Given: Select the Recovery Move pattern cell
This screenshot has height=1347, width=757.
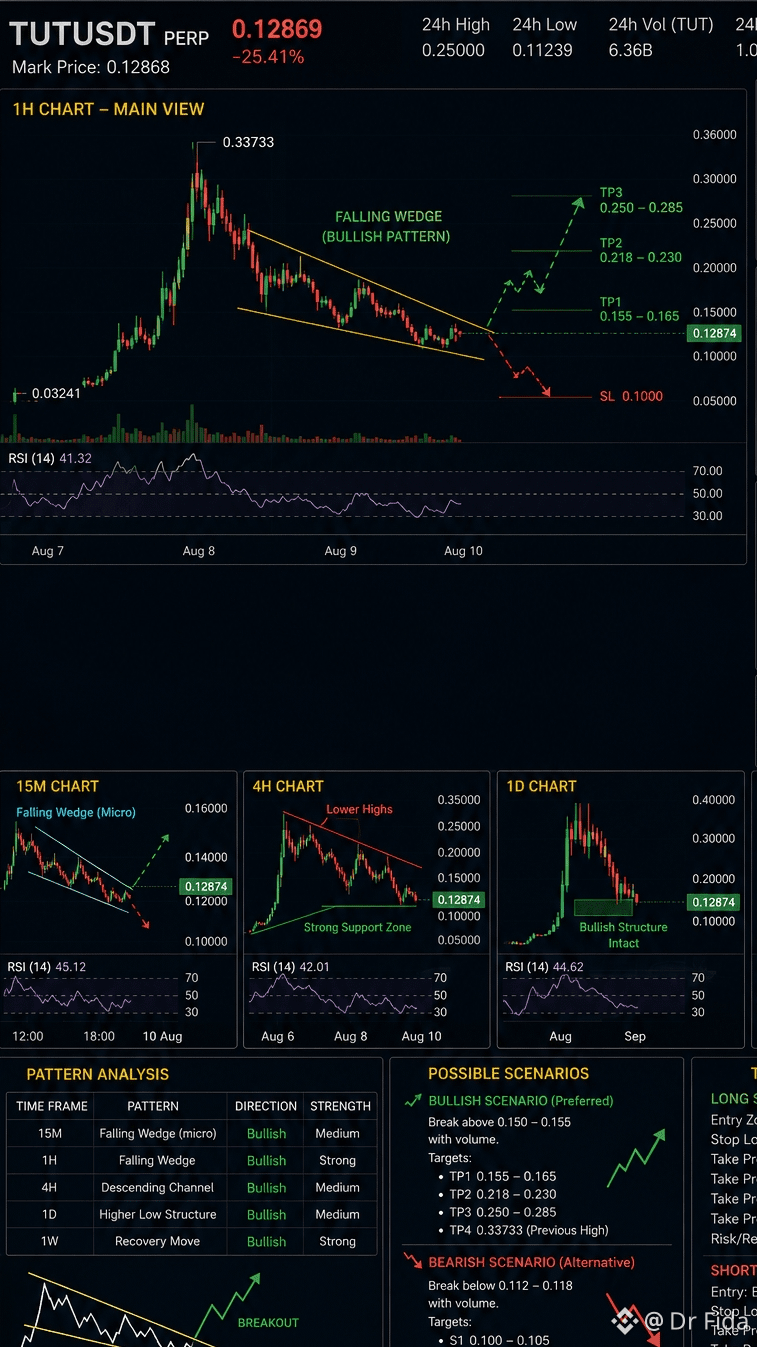Looking at the screenshot, I should tap(158, 1241).
